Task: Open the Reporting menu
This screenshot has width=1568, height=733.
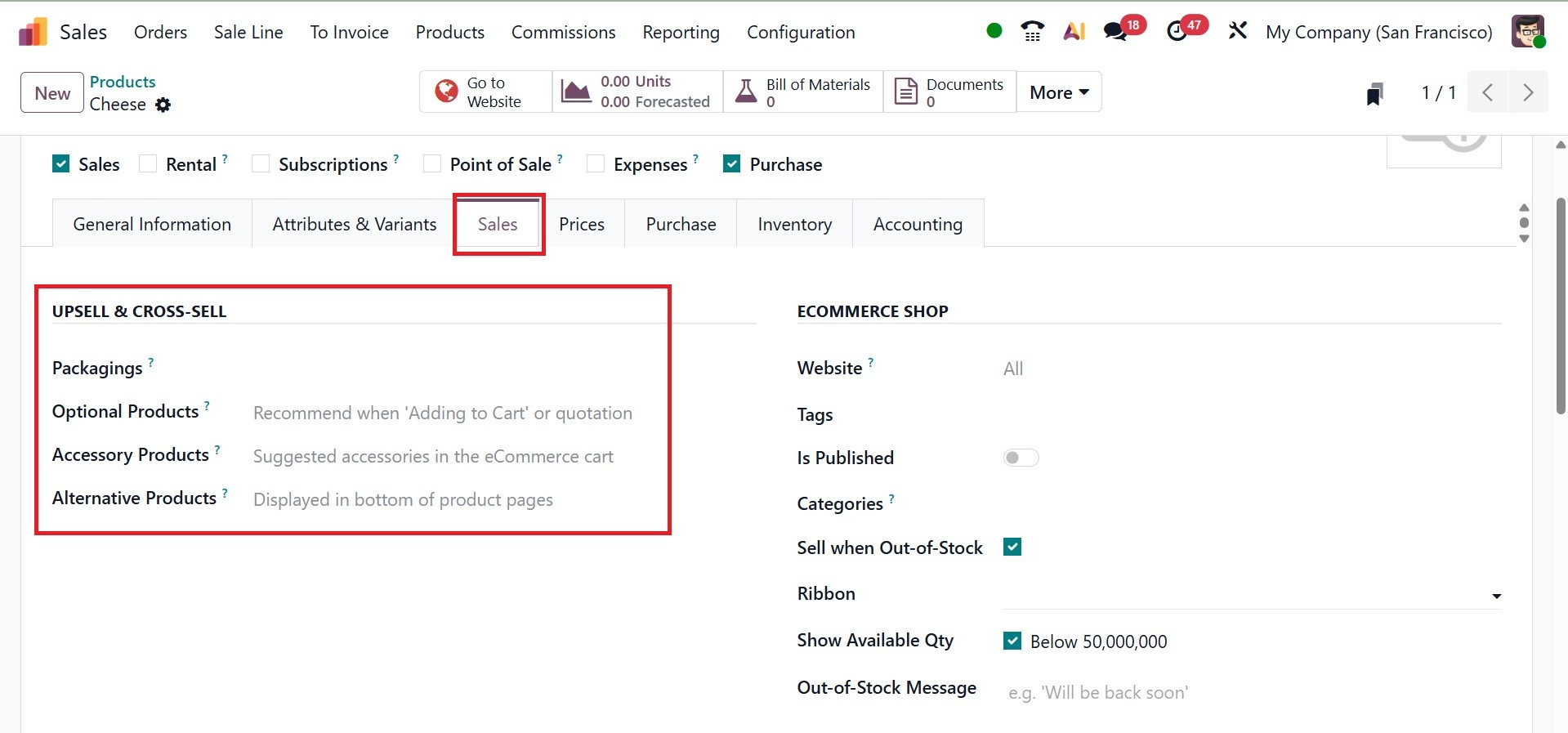Action: 681,33
